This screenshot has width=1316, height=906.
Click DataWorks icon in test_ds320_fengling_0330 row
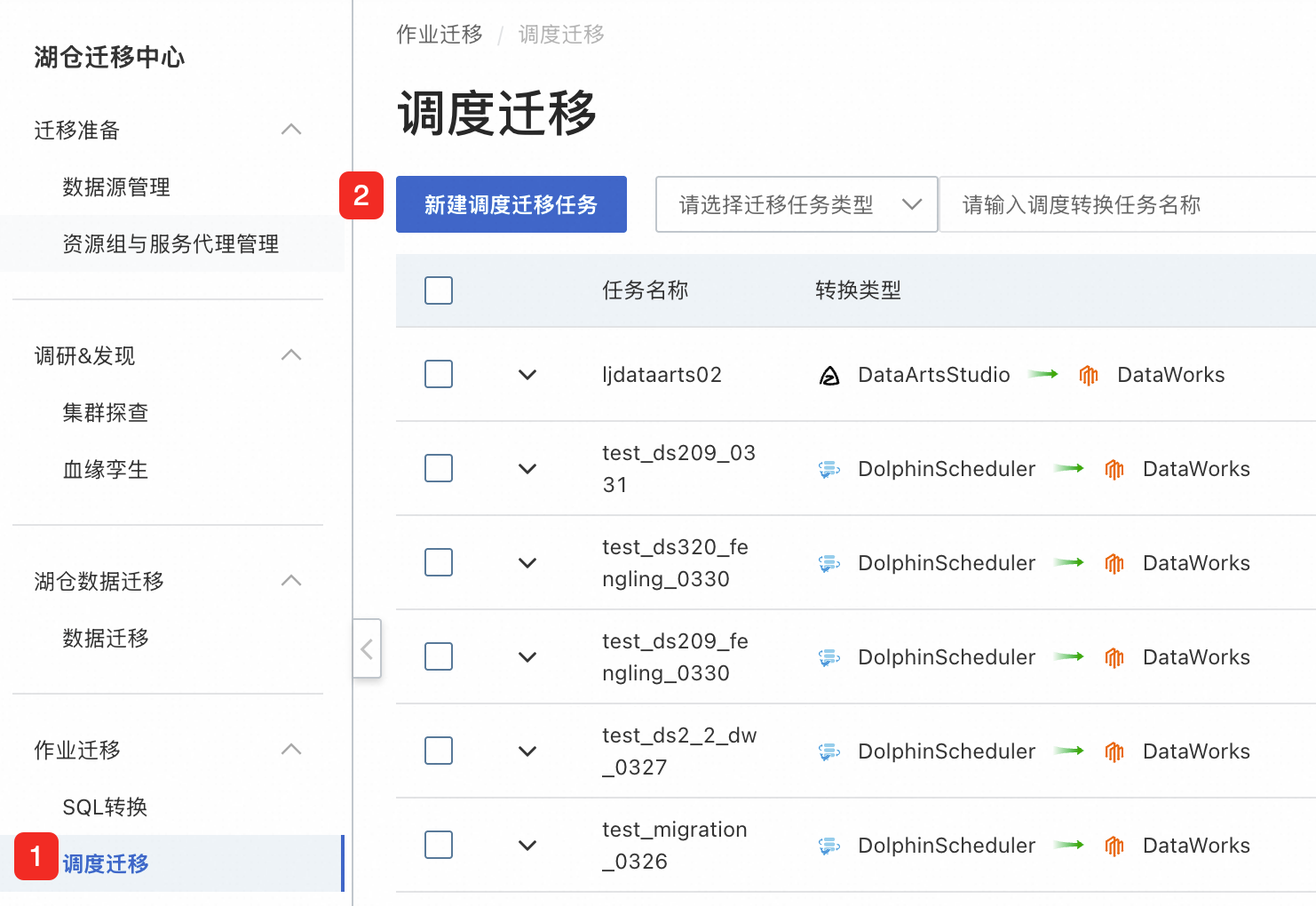[x=1114, y=563]
